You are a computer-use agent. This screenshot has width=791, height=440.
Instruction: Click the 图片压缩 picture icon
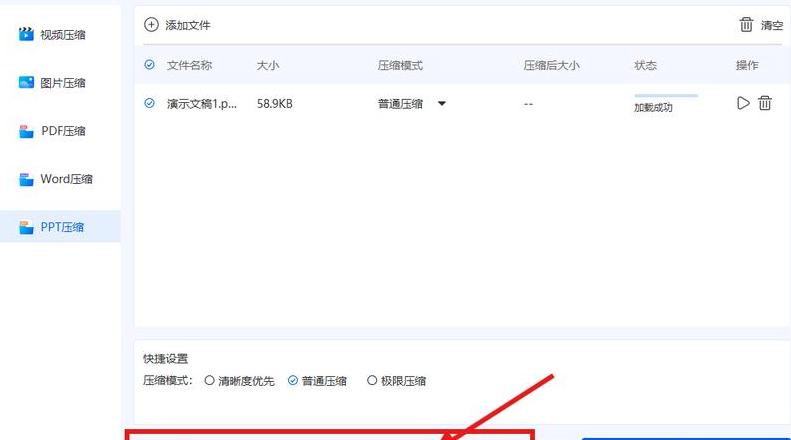click(26, 82)
